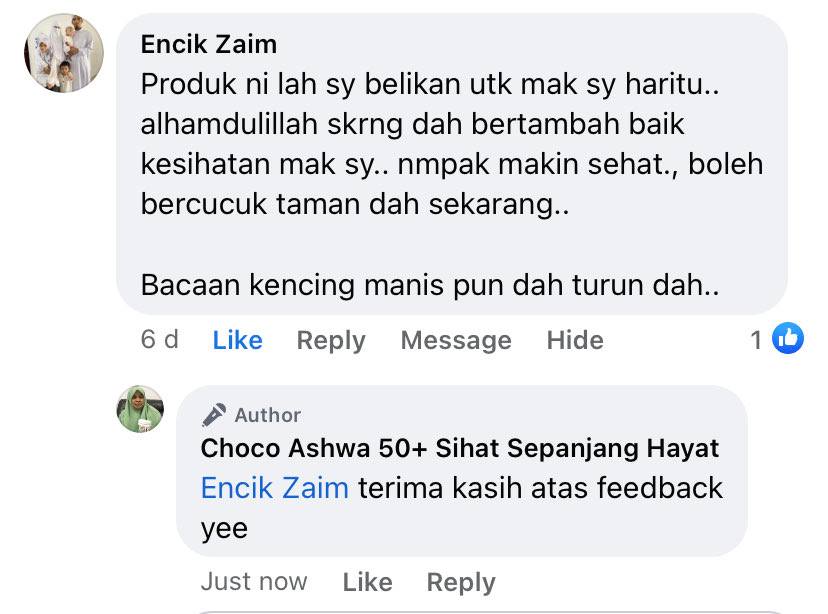Open the Just now reply timestamp
Image resolution: width=828 pixels, height=614 pixels.
254,582
